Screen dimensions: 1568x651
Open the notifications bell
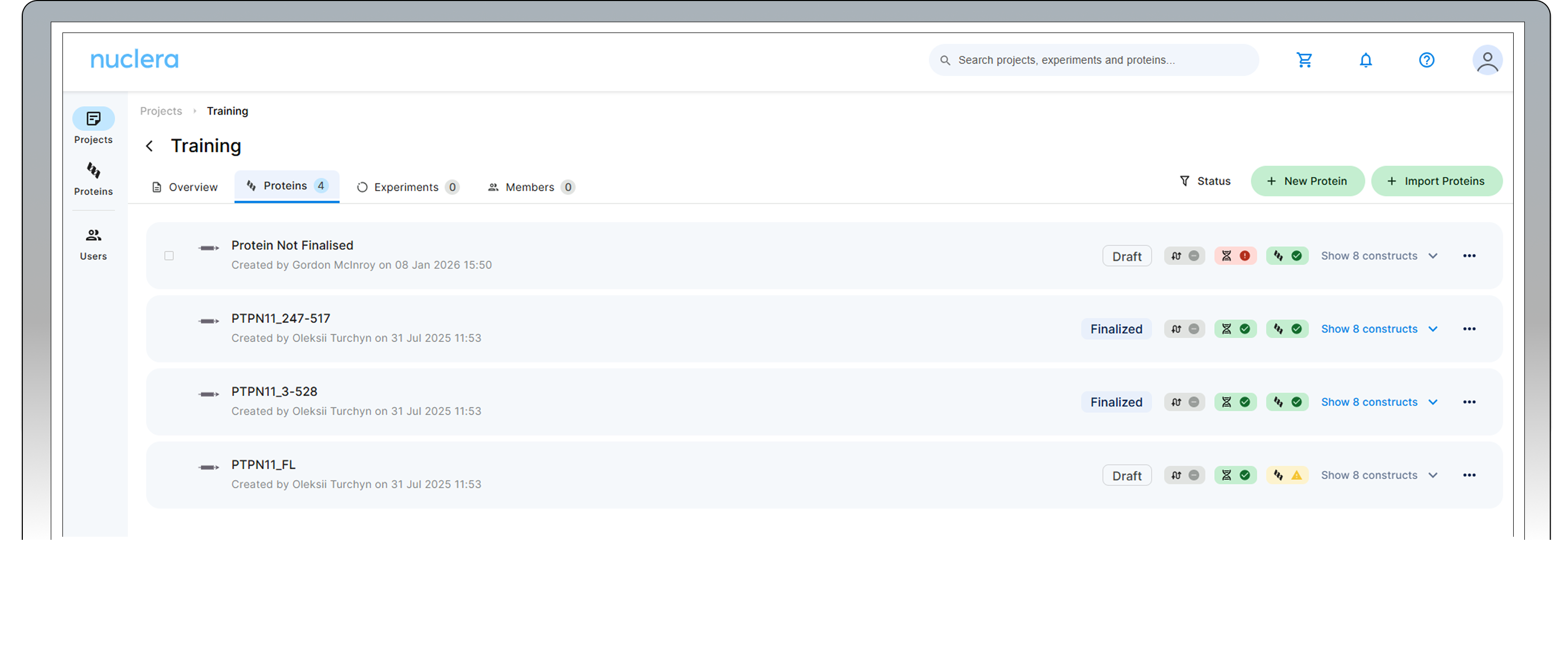pos(1365,60)
